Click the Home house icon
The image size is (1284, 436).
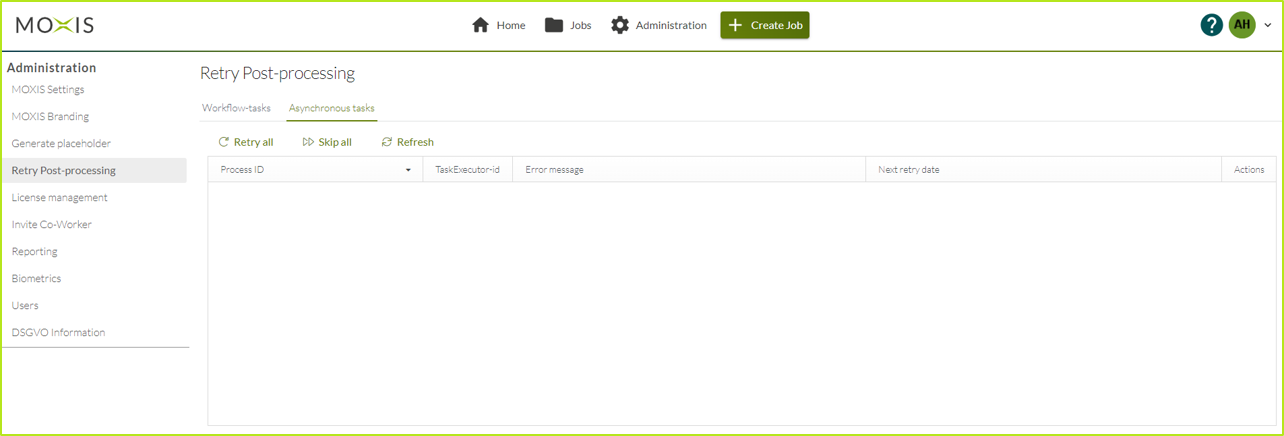coord(480,25)
